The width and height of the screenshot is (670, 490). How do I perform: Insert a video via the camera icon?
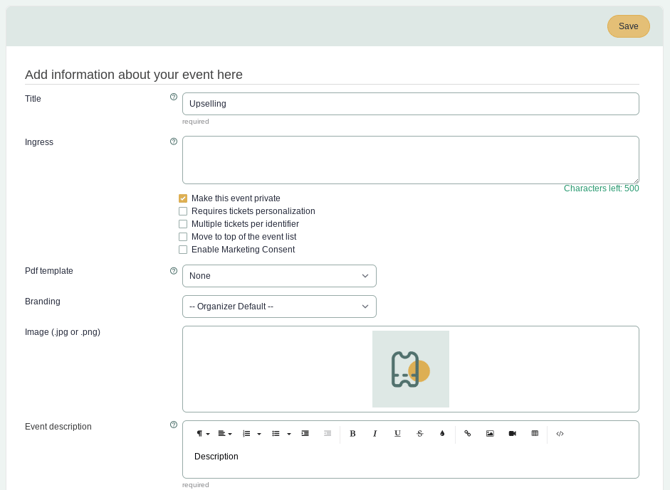pos(512,433)
